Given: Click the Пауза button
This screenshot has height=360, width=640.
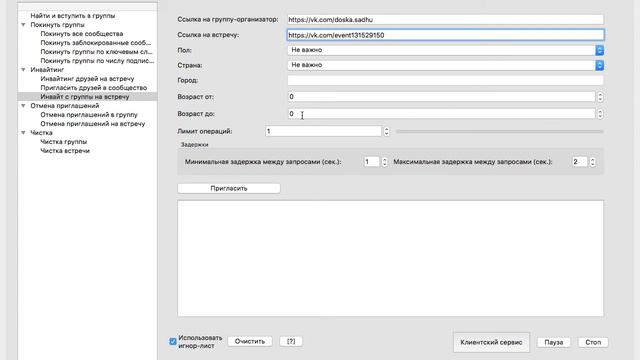Looking at the screenshot, I should coord(553,342).
